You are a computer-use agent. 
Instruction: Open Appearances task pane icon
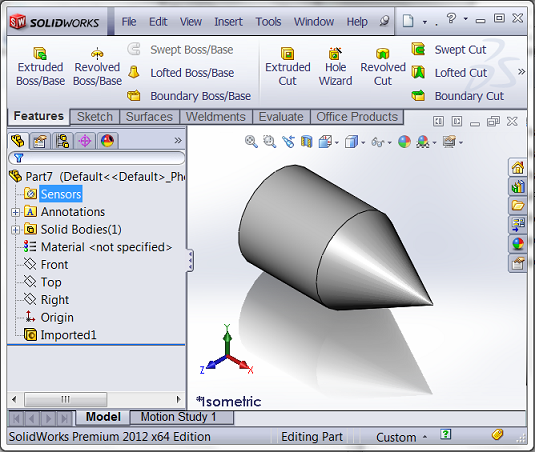point(518,244)
